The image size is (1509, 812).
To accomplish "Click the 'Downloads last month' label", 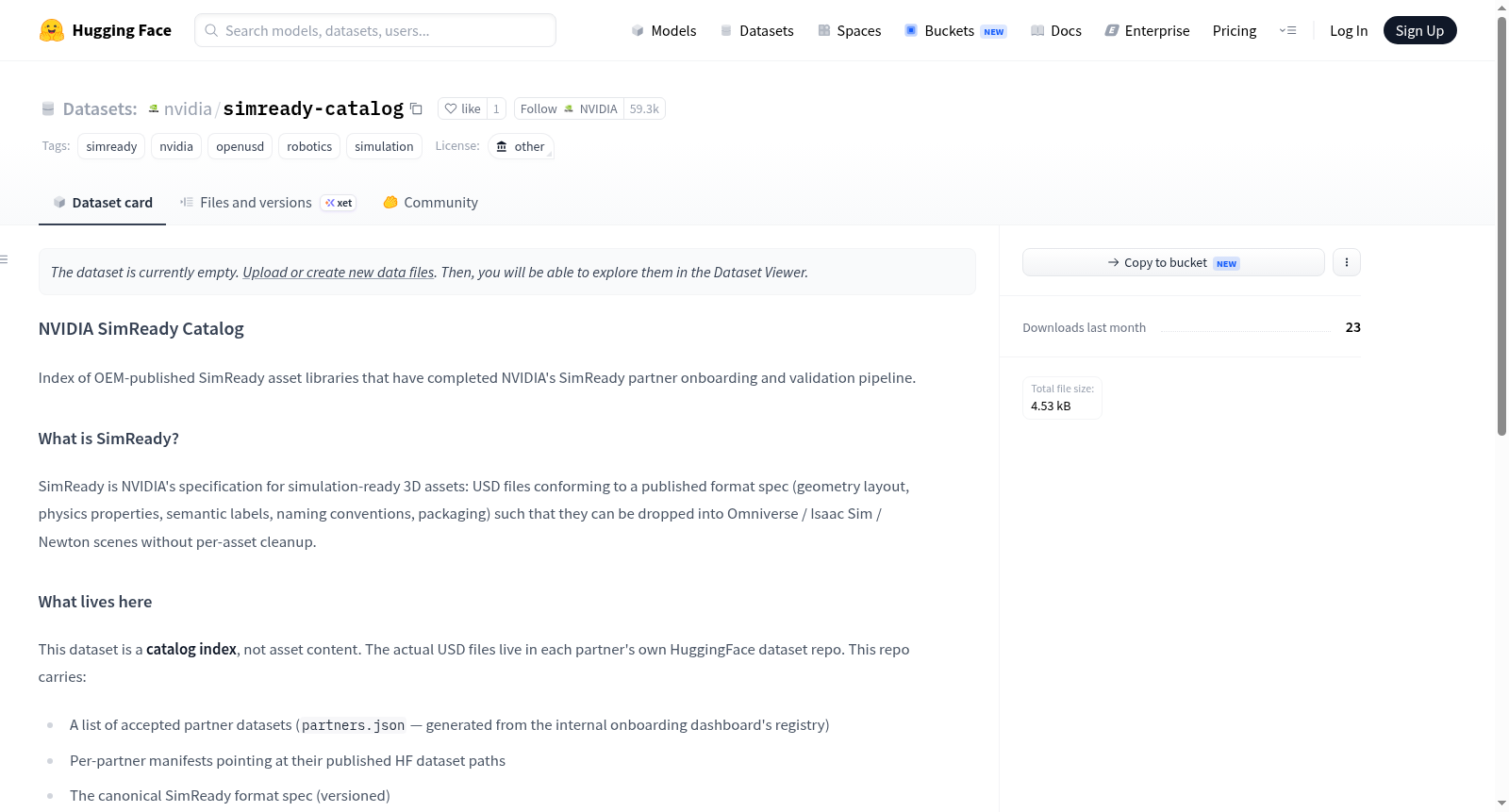I will 1085,327.
